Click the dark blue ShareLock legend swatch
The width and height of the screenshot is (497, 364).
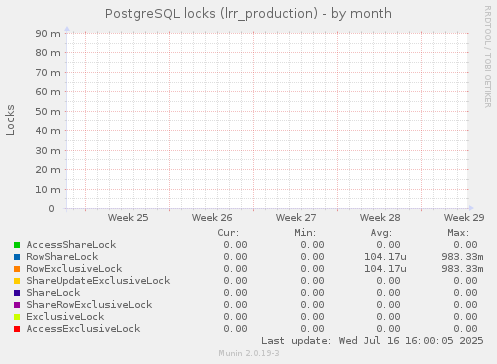17,293
